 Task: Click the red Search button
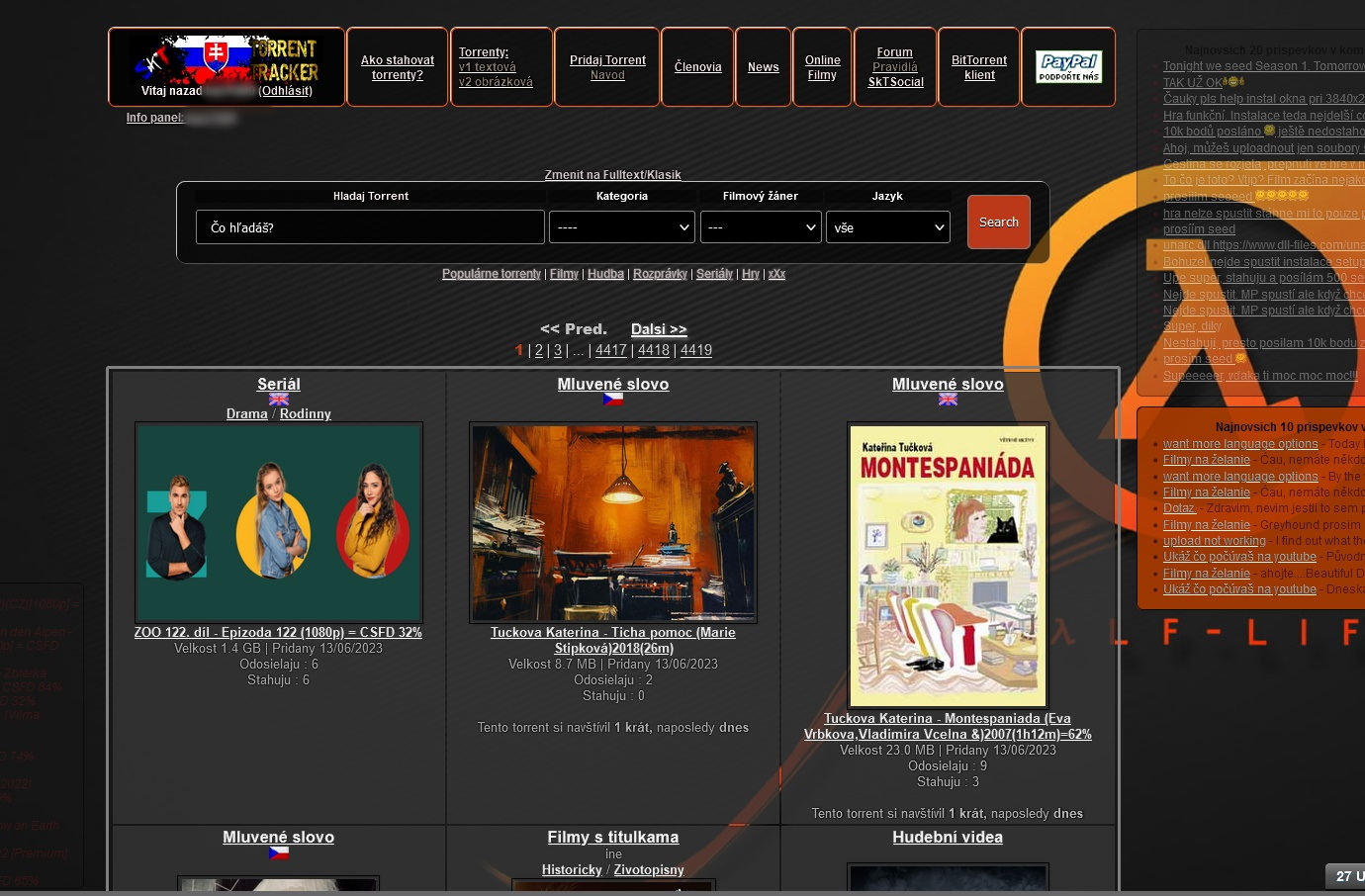[999, 222]
